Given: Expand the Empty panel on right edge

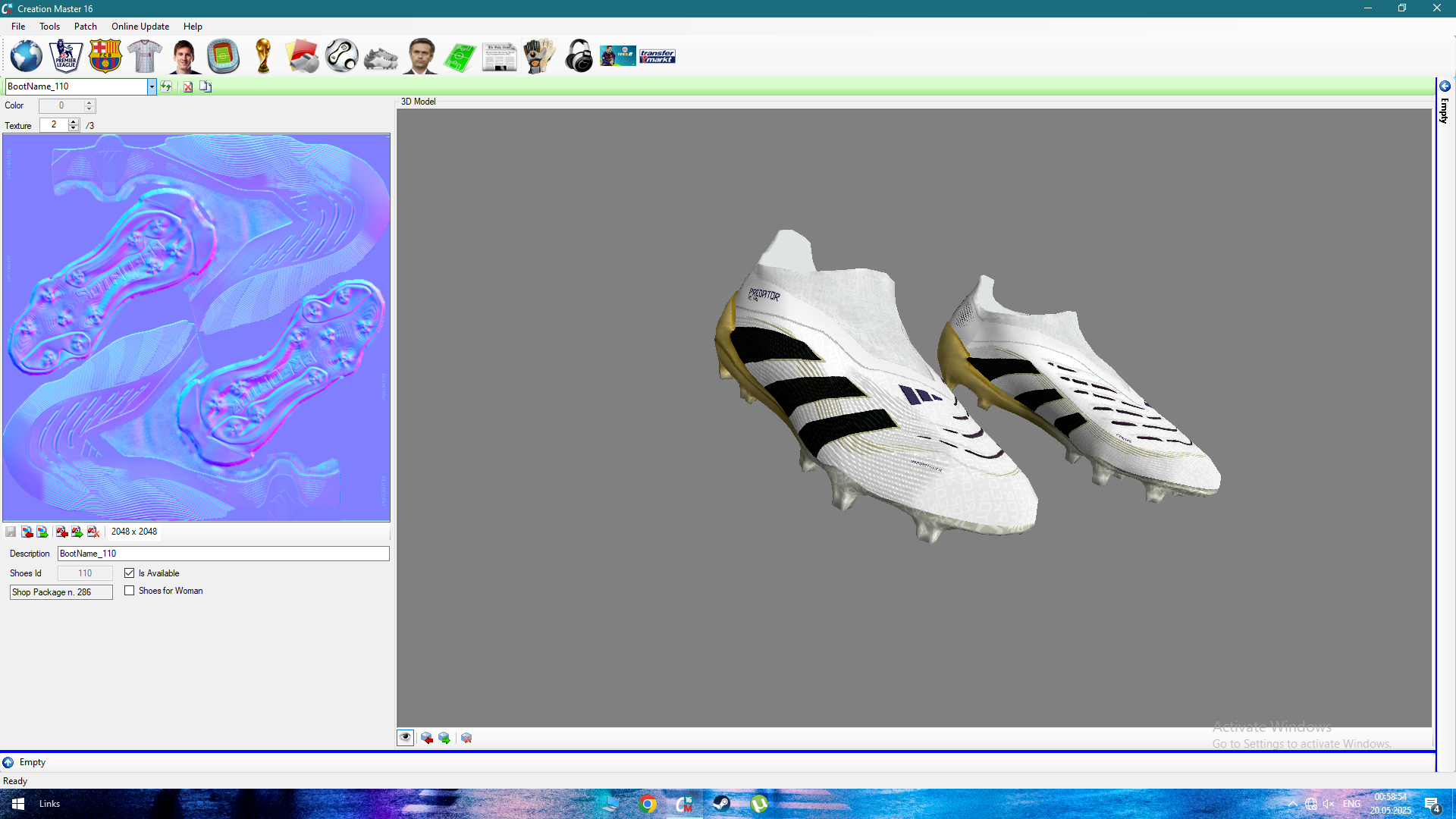Looking at the screenshot, I should [1445, 86].
